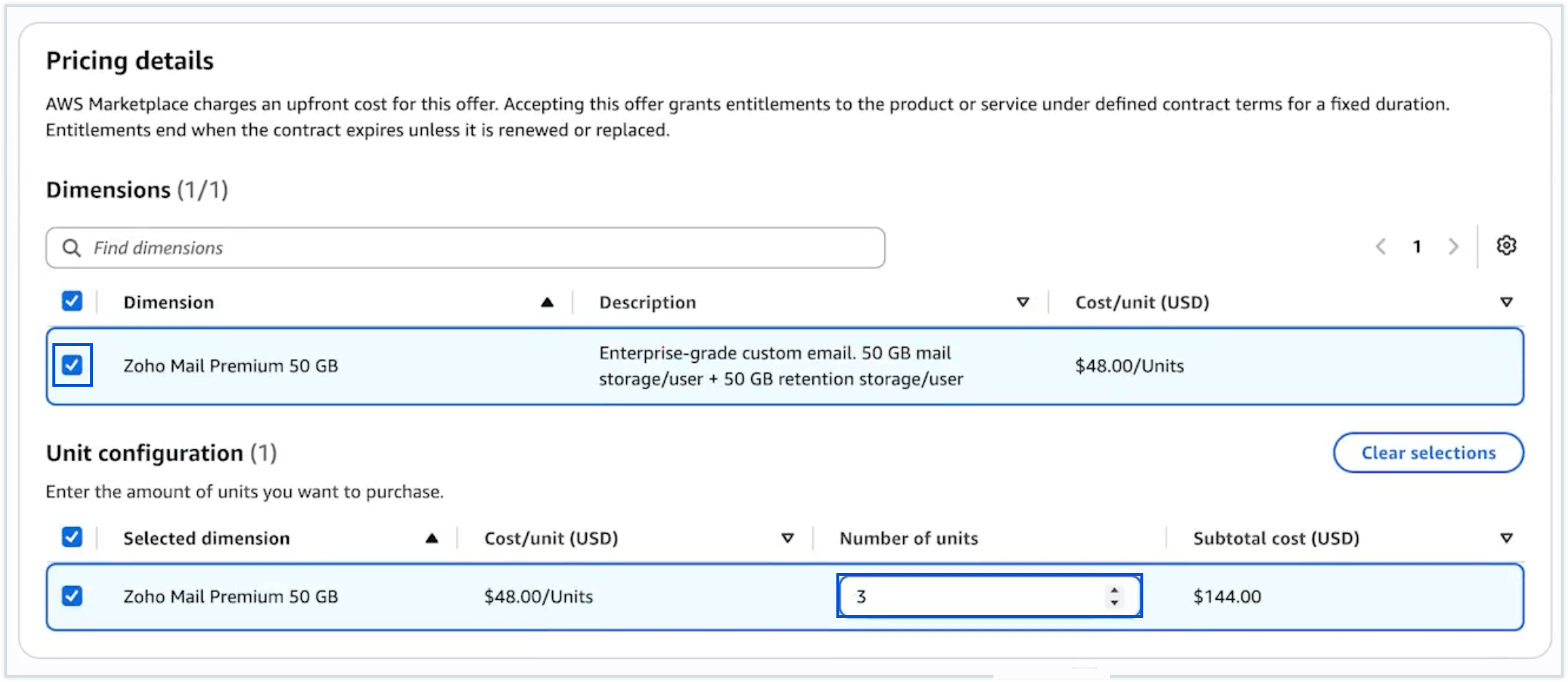Sort by Description column using its arrow
This screenshot has height=682, width=1568.
pyautogui.click(x=1023, y=302)
